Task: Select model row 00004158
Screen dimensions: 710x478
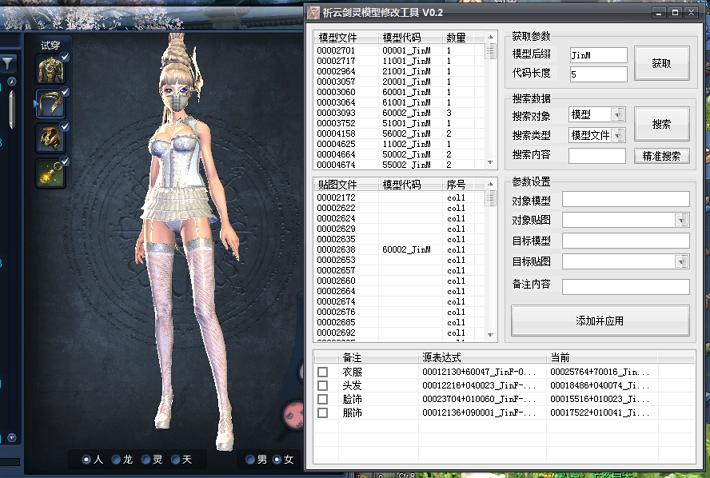Action: coord(399,134)
